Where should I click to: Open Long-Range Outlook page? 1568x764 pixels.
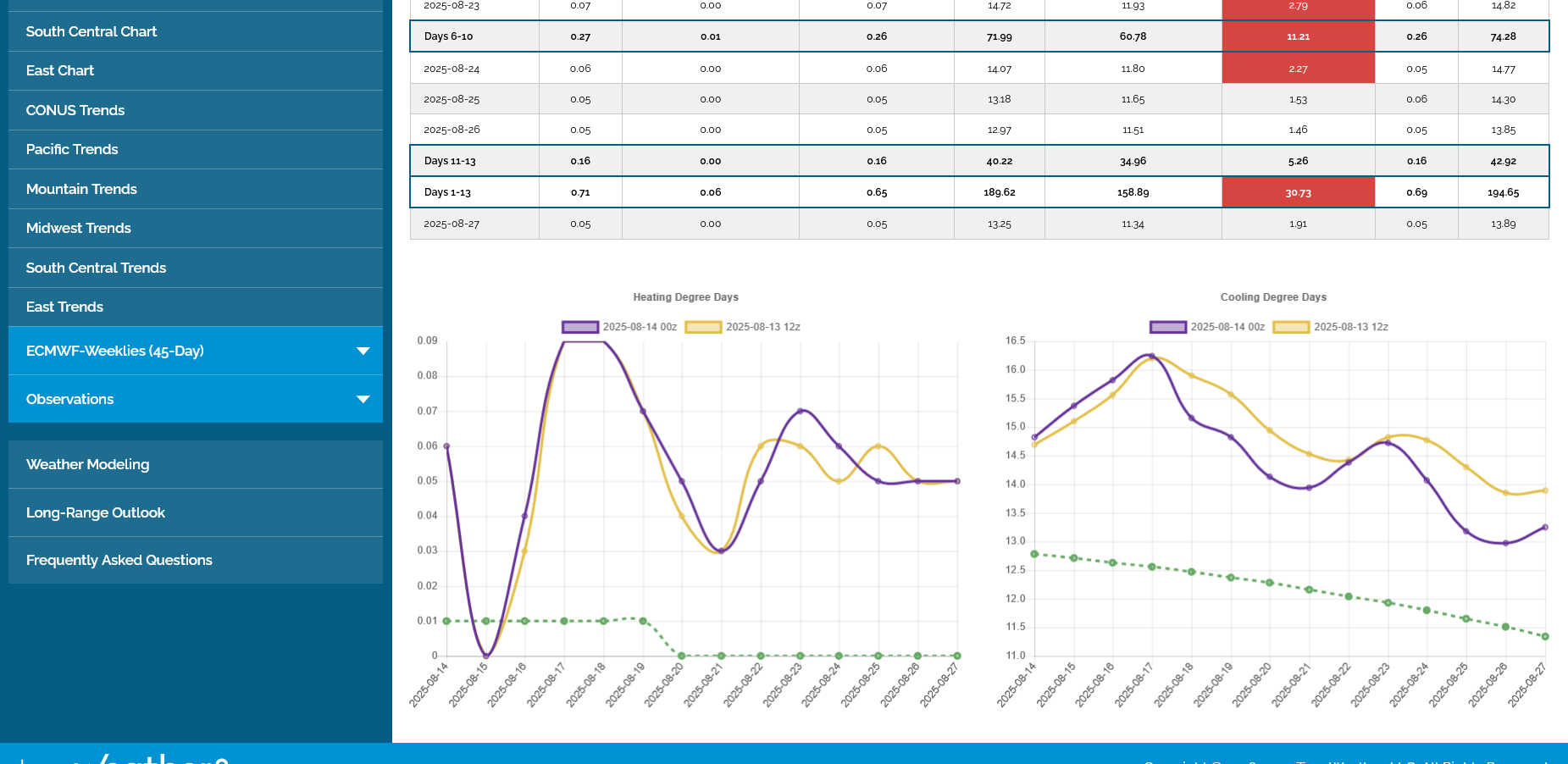[x=96, y=512]
